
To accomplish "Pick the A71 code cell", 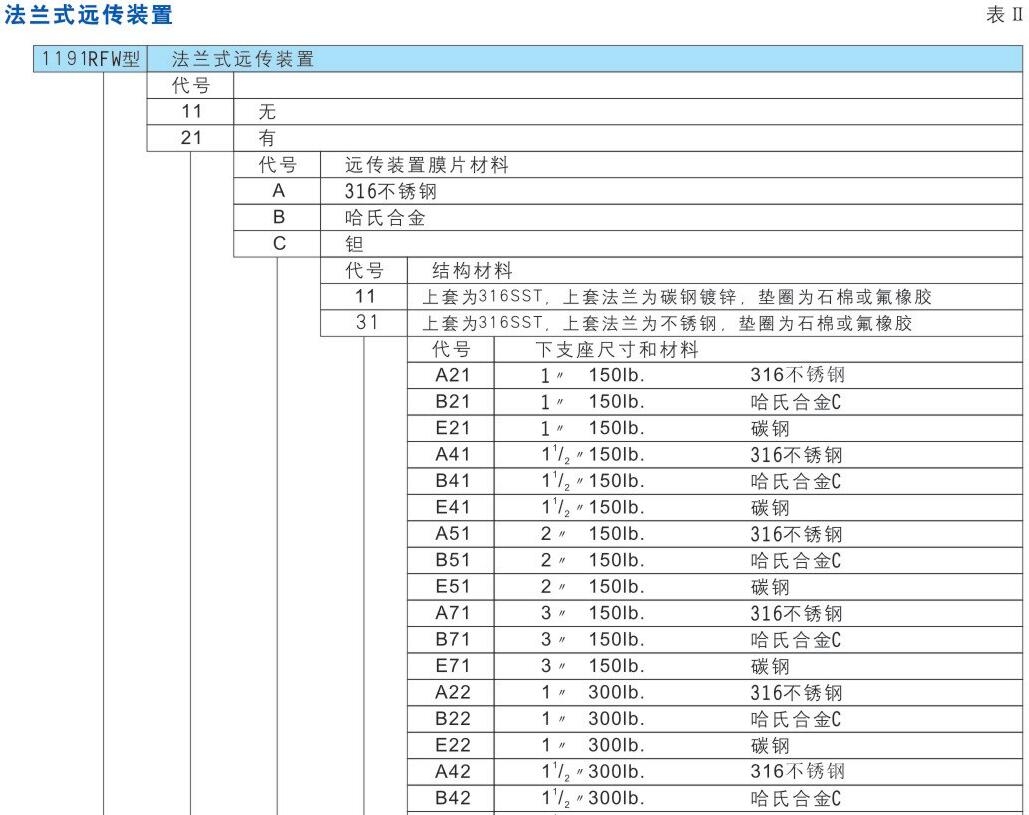I will coord(452,614).
